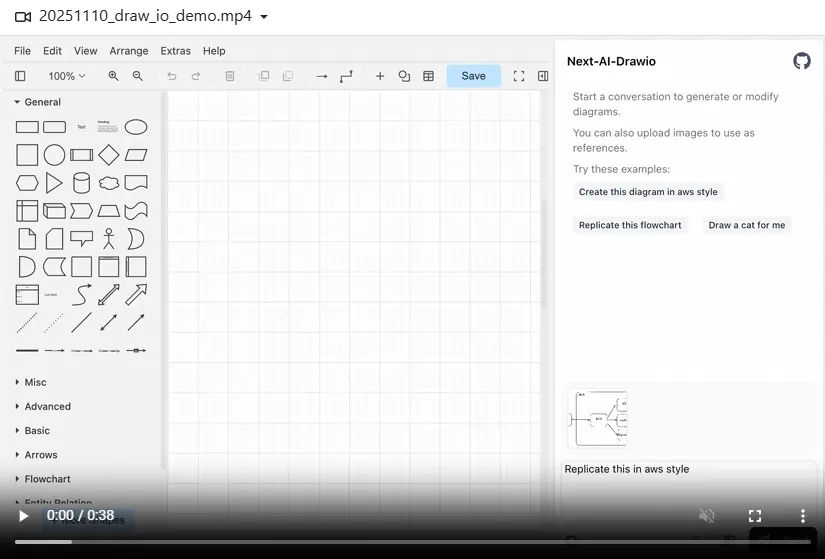The height and width of the screenshot is (559, 825).
Task: Open the Help menu
Action: tap(214, 51)
